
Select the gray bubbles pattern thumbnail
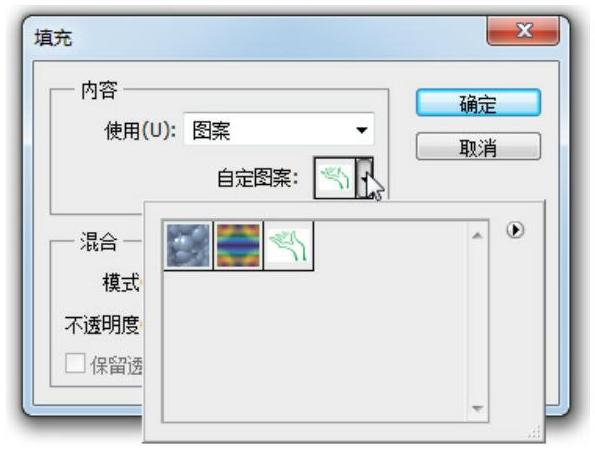click(x=188, y=246)
